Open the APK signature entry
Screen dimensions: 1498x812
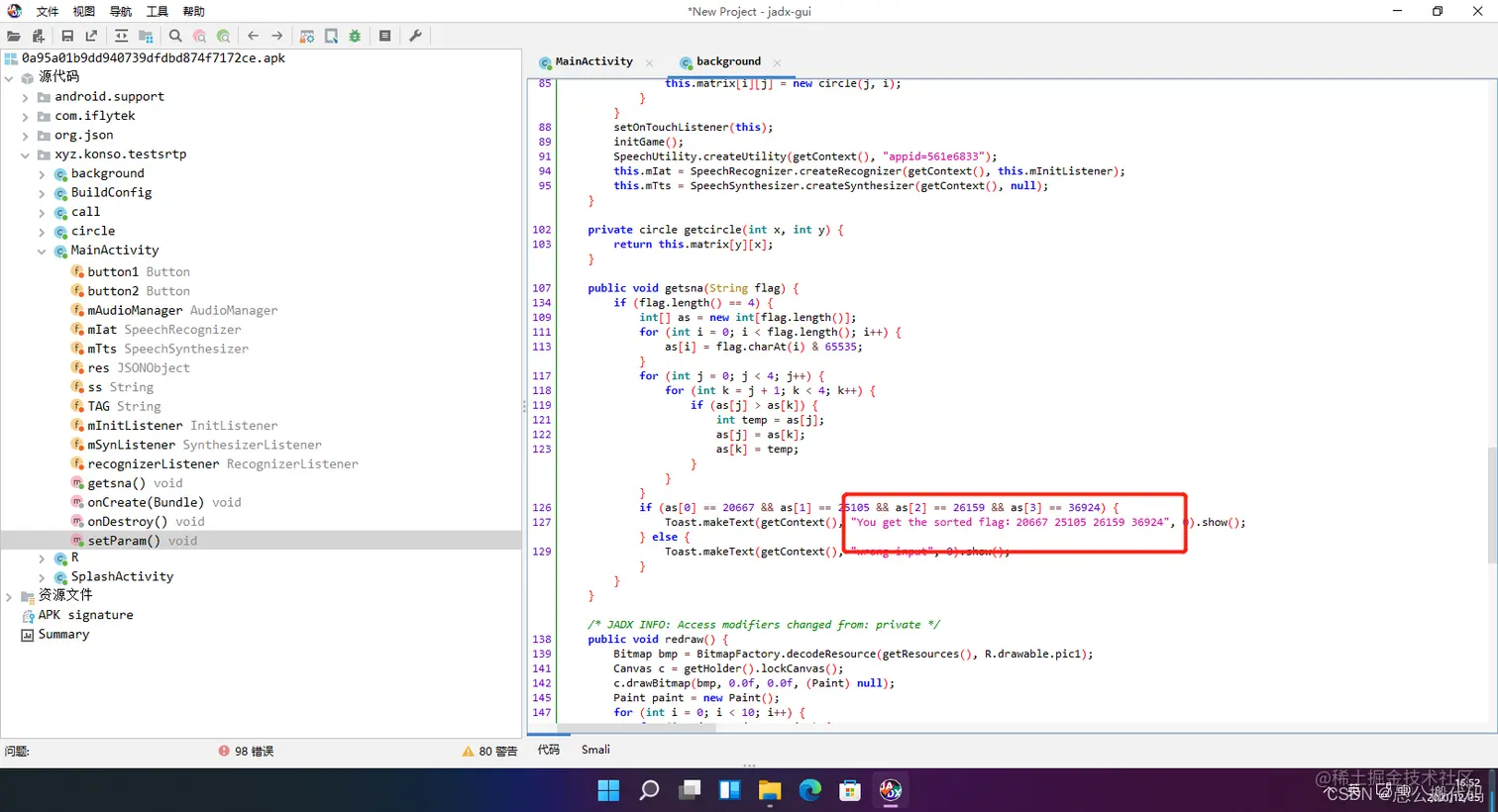pos(85,615)
